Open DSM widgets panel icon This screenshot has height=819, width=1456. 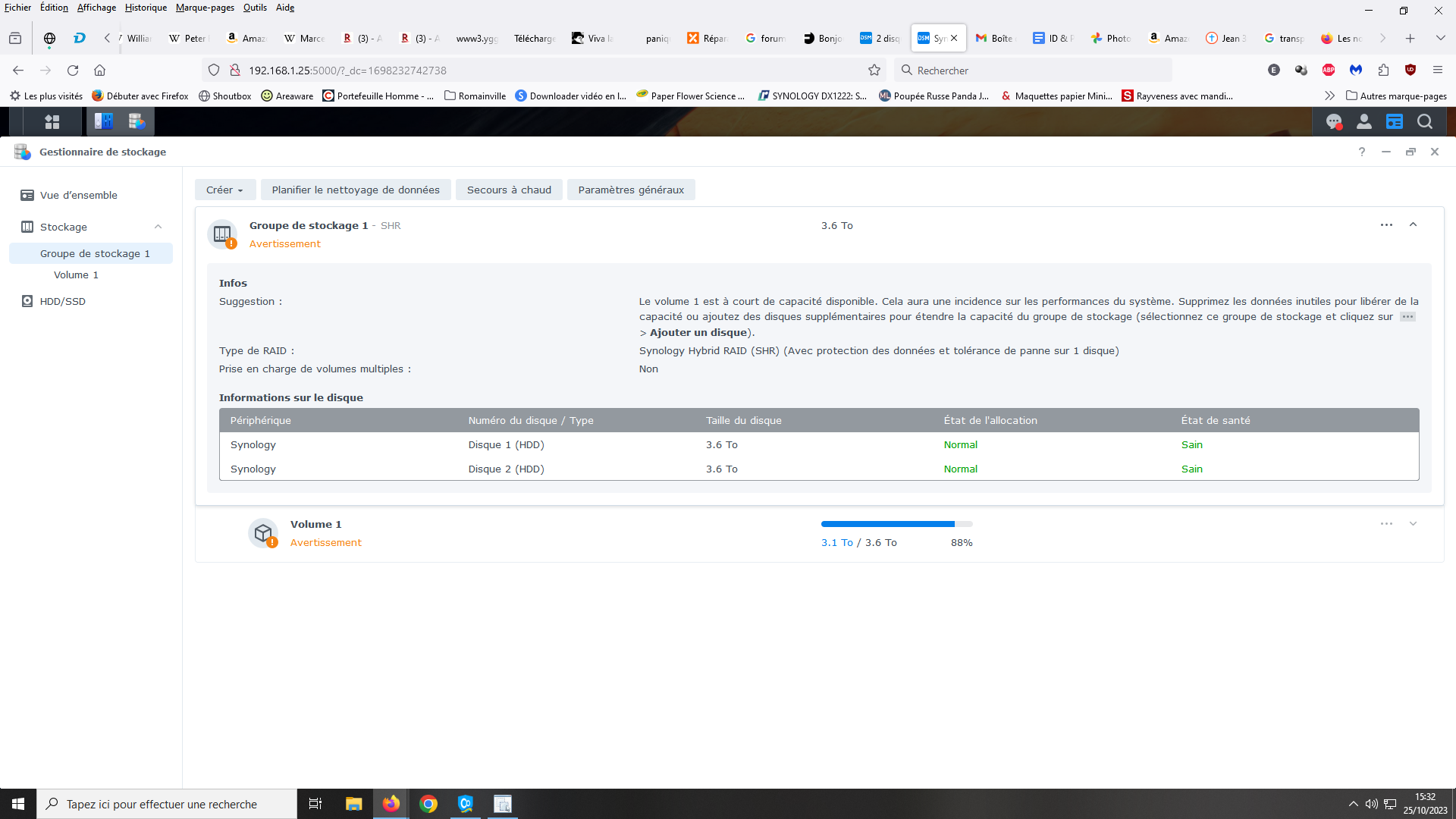coord(1394,121)
